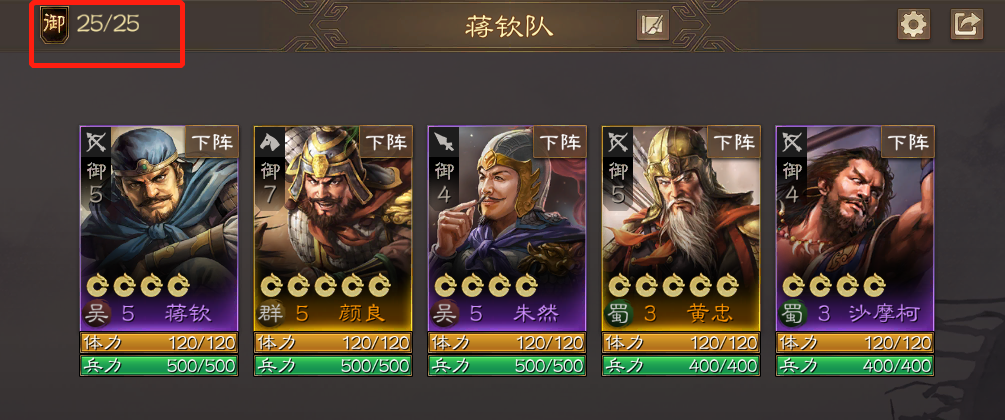
Task: Click the archer troop icon on 沙摩柯
Action: (792, 142)
